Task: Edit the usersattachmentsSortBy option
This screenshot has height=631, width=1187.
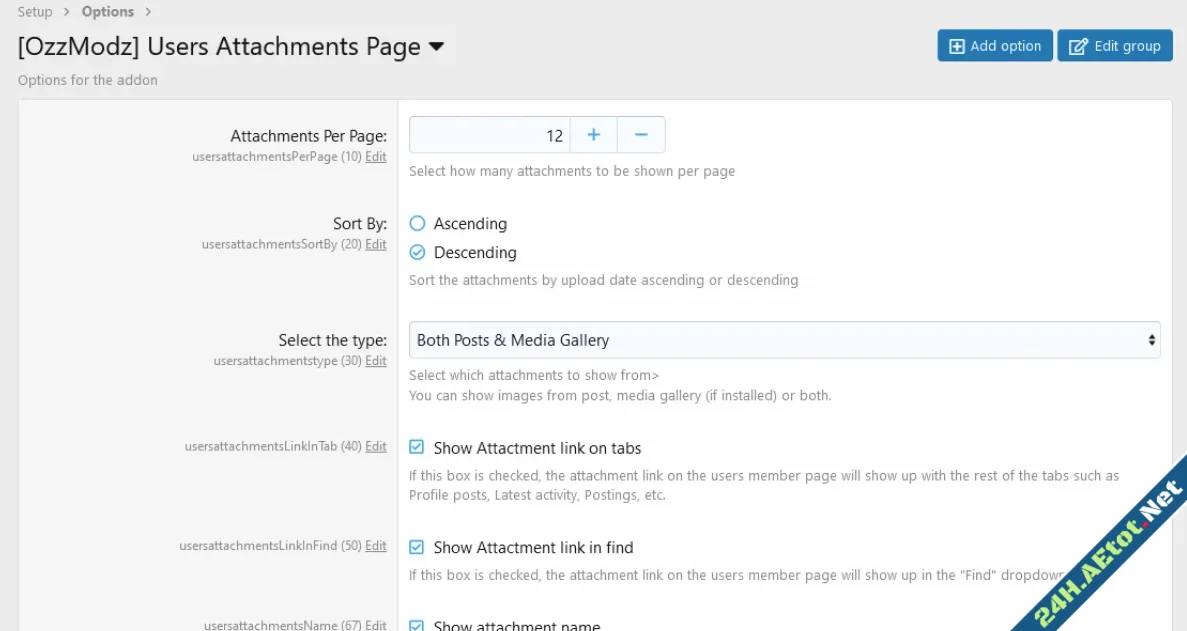Action: point(375,244)
